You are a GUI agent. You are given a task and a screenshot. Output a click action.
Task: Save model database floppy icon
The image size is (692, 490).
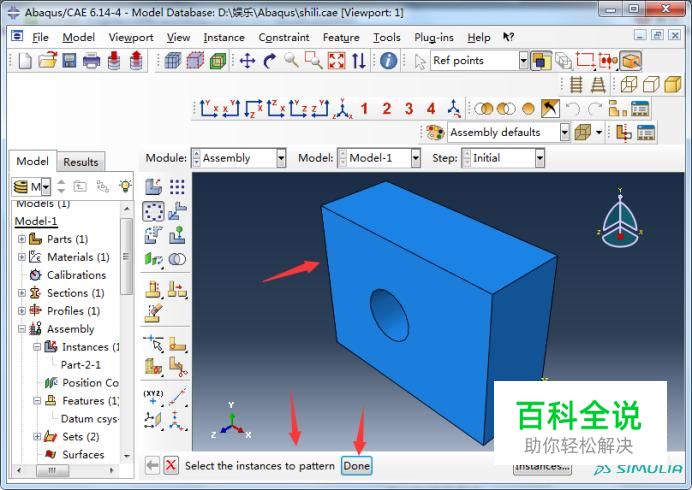(x=69, y=60)
